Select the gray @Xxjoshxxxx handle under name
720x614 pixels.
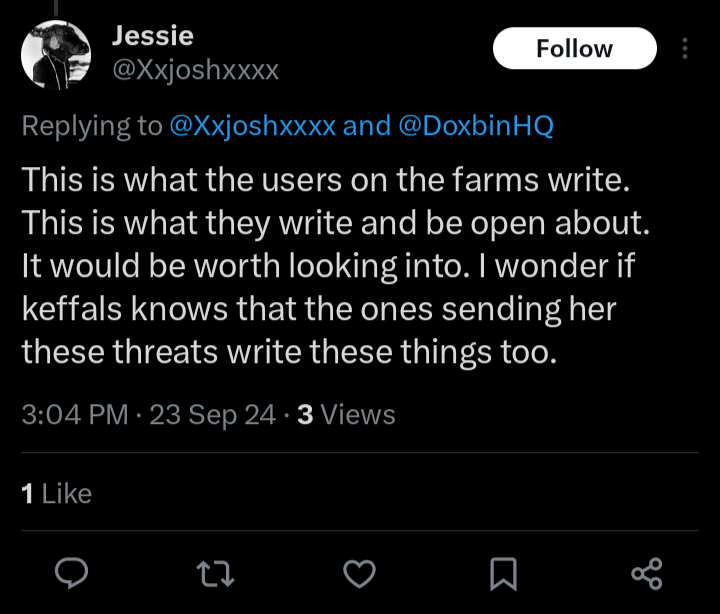click(x=196, y=70)
